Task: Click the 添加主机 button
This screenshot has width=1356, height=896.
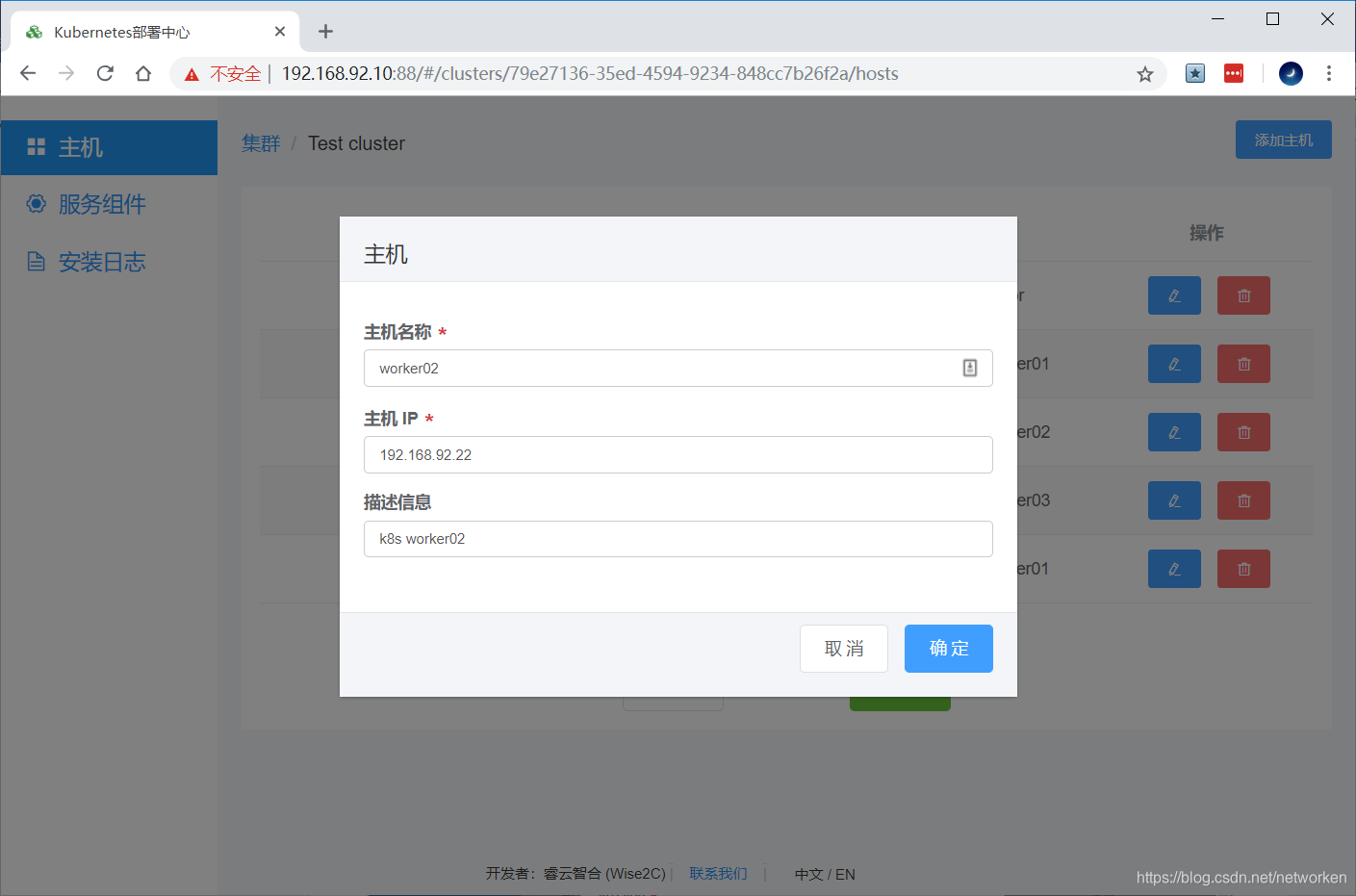Action: tap(1284, 140)
